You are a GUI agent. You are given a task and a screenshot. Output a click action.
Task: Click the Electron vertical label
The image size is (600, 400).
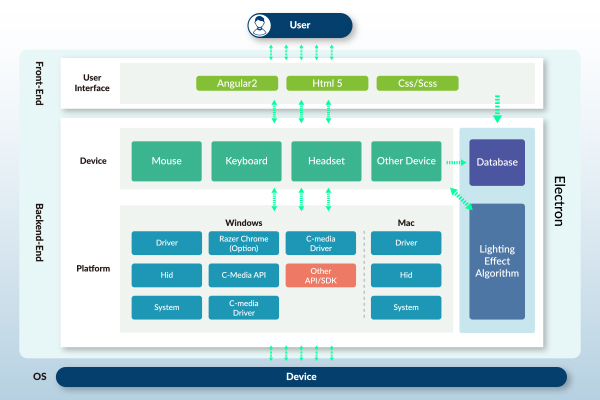pos(559,201)
